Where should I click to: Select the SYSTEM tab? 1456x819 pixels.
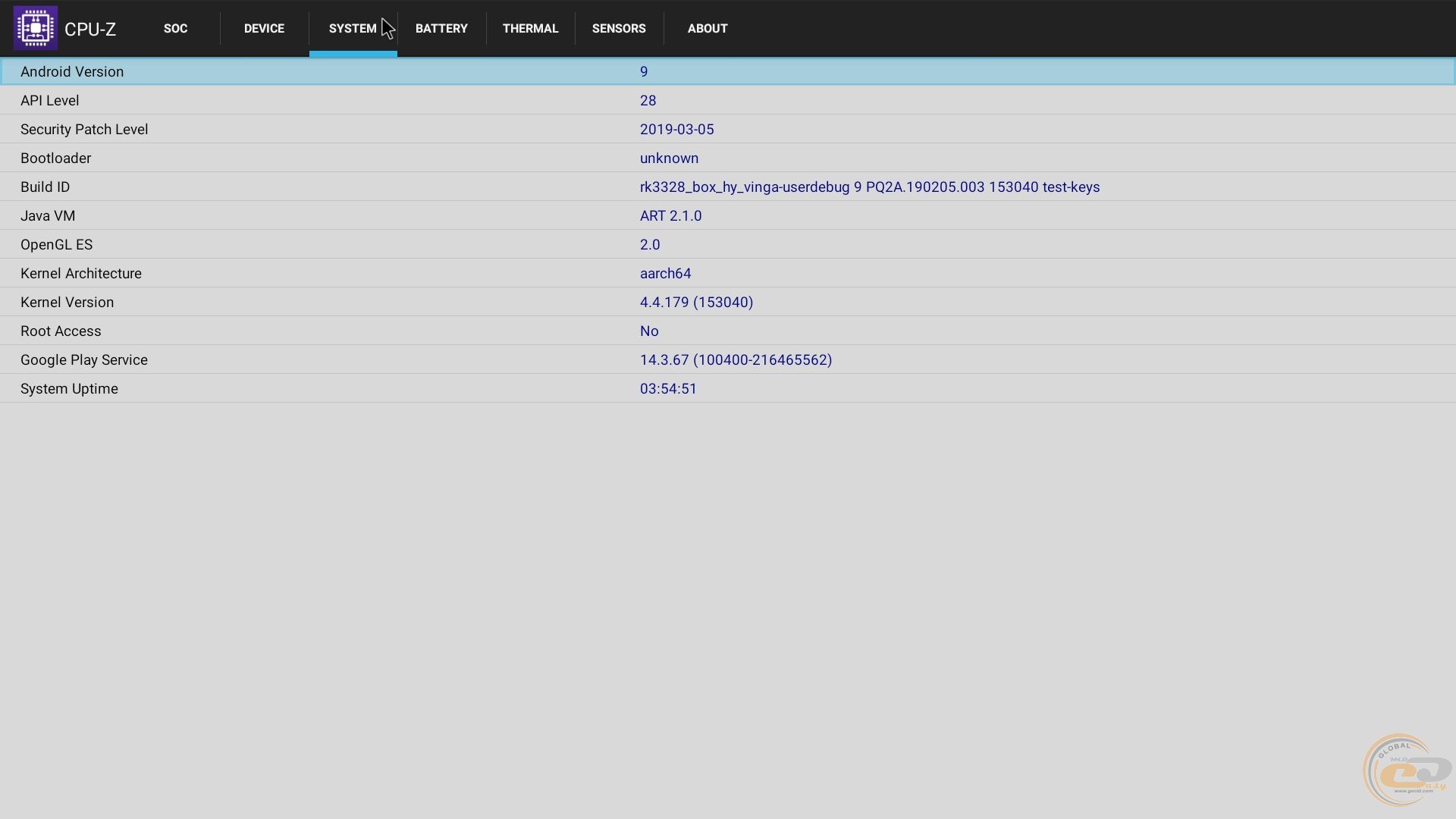[353, 28]
